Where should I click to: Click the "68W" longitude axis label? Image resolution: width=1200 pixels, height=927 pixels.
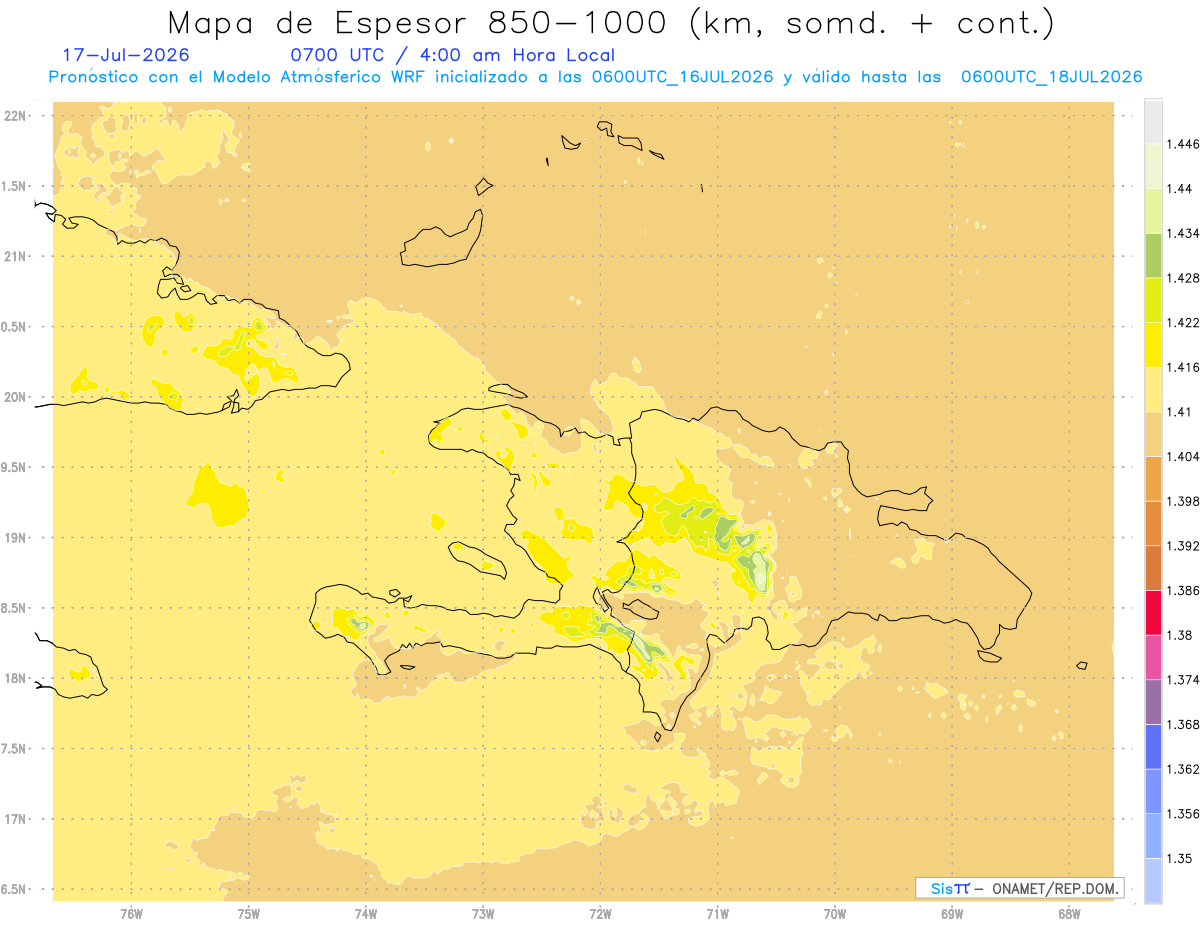(x=1069, y=914)
